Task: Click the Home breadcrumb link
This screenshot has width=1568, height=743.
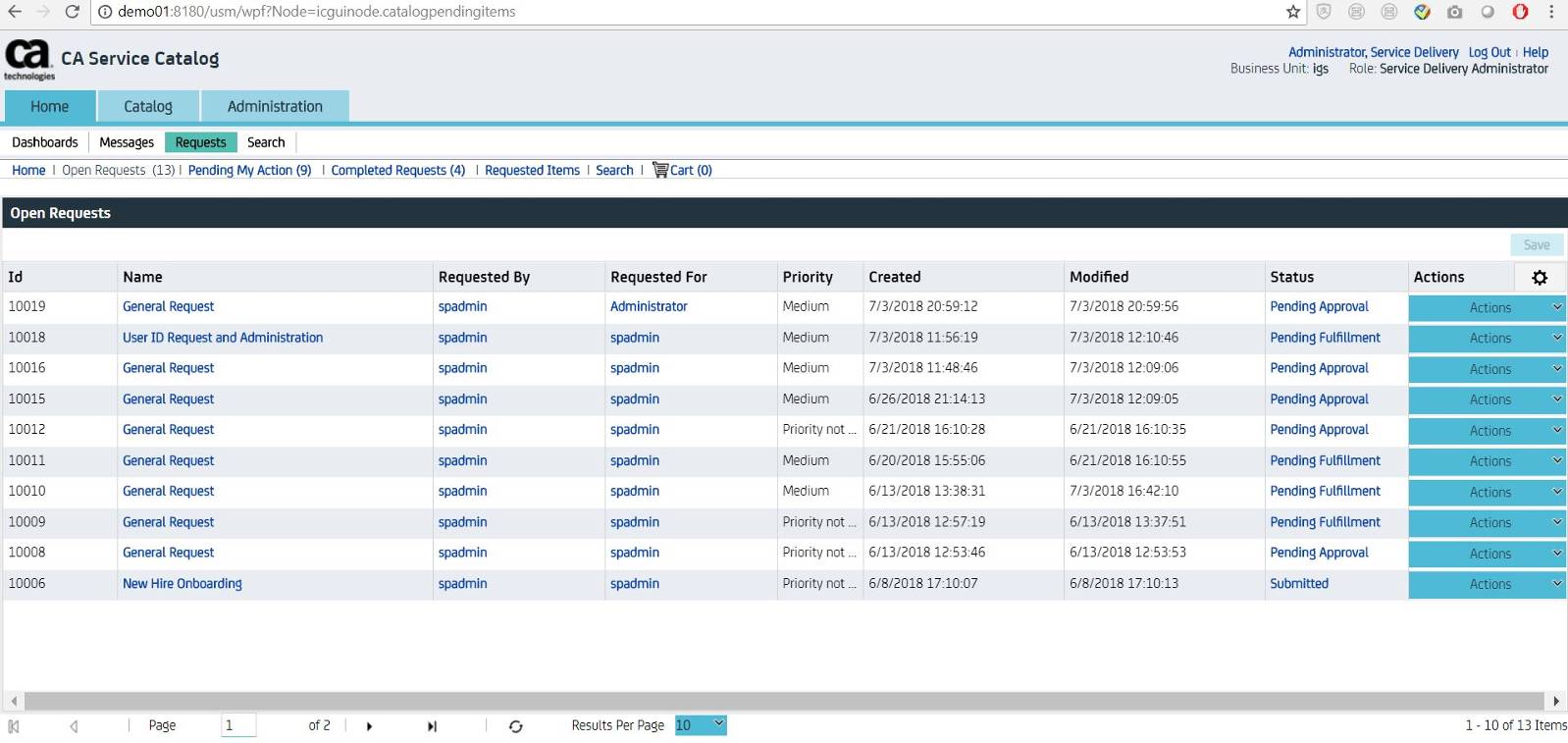Action: click(28, 170)
